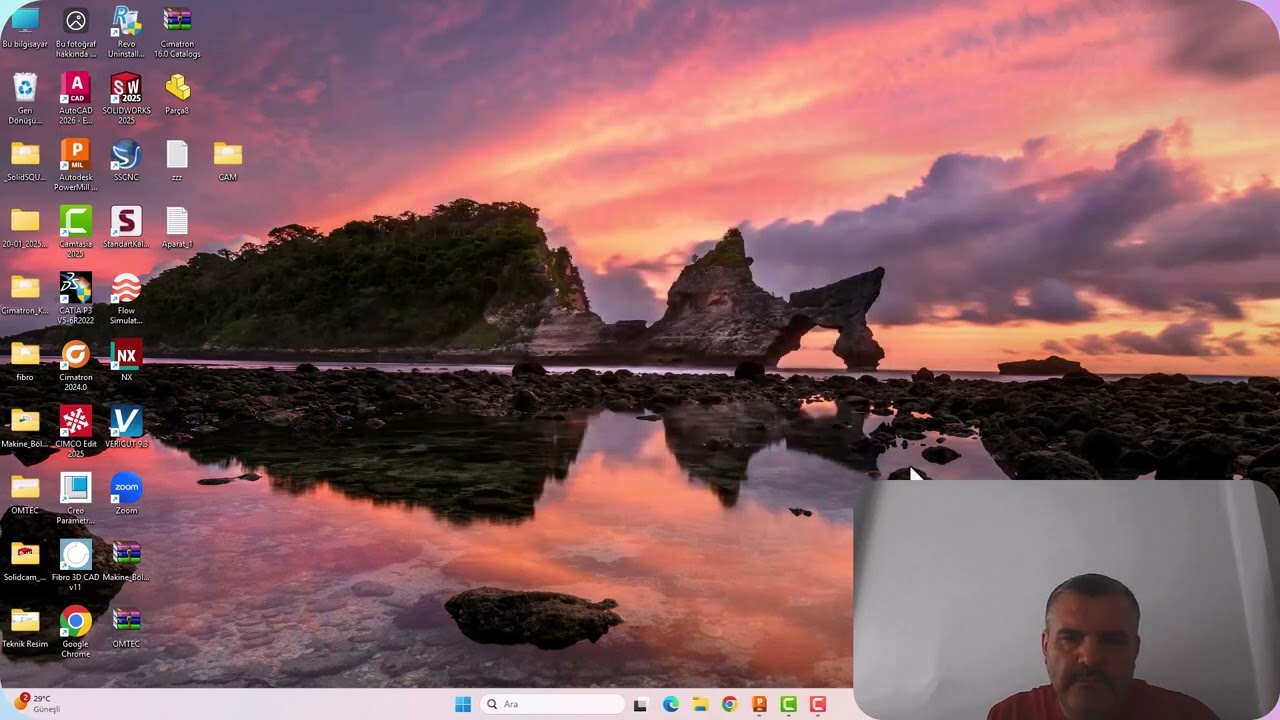Launch SSCNC simulator shortcut
The height and width of the screenshot is (720, 1280).
click(126, 160)
